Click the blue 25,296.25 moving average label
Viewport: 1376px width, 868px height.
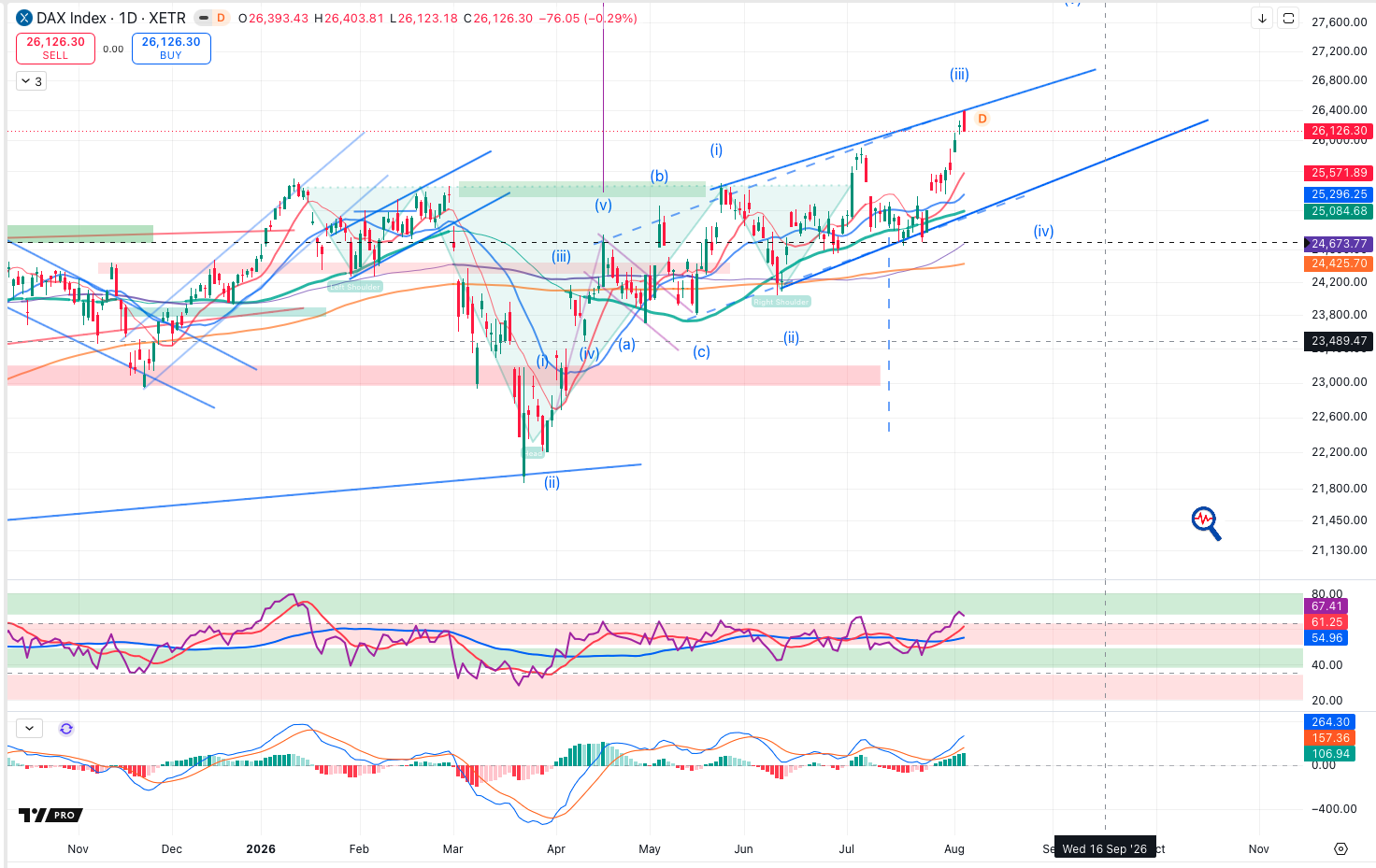(x=1339, y=194)
